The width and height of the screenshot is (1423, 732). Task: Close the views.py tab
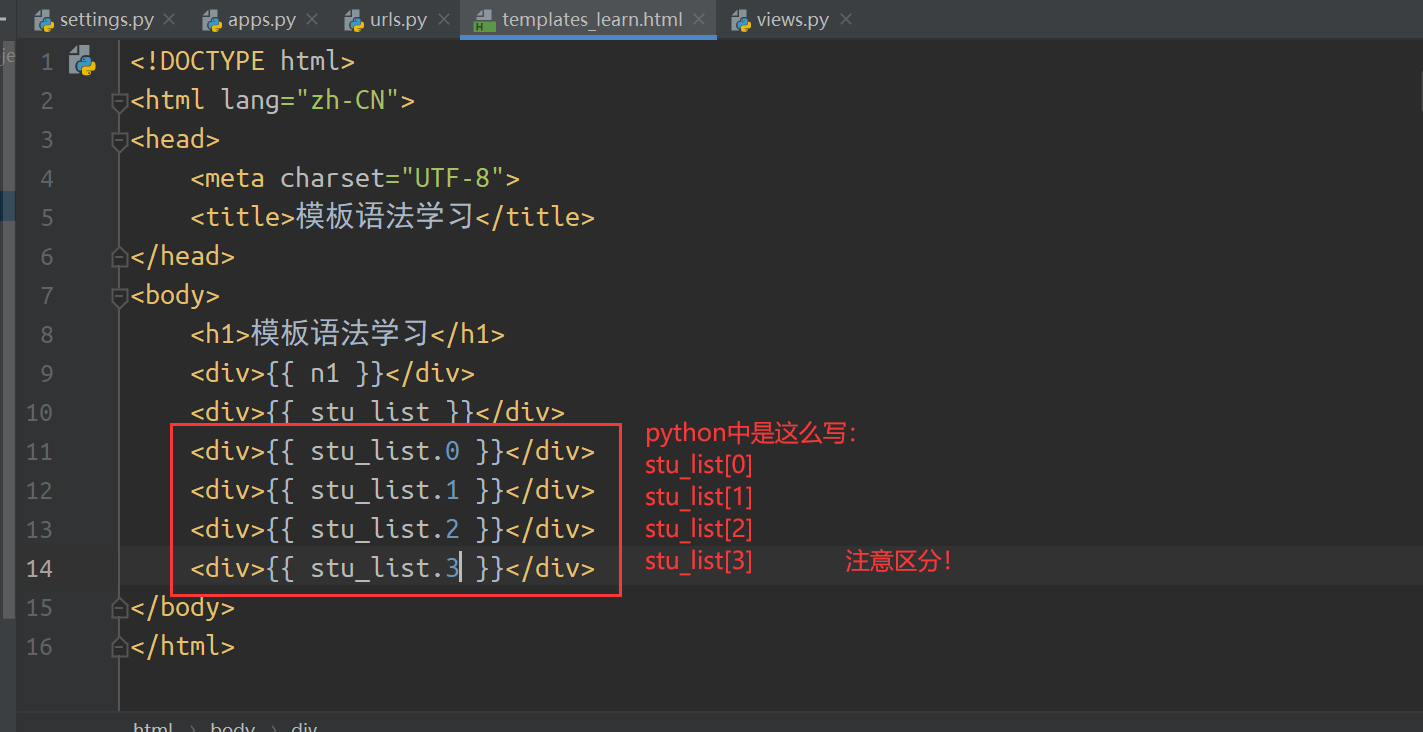(x=847, y=19)
